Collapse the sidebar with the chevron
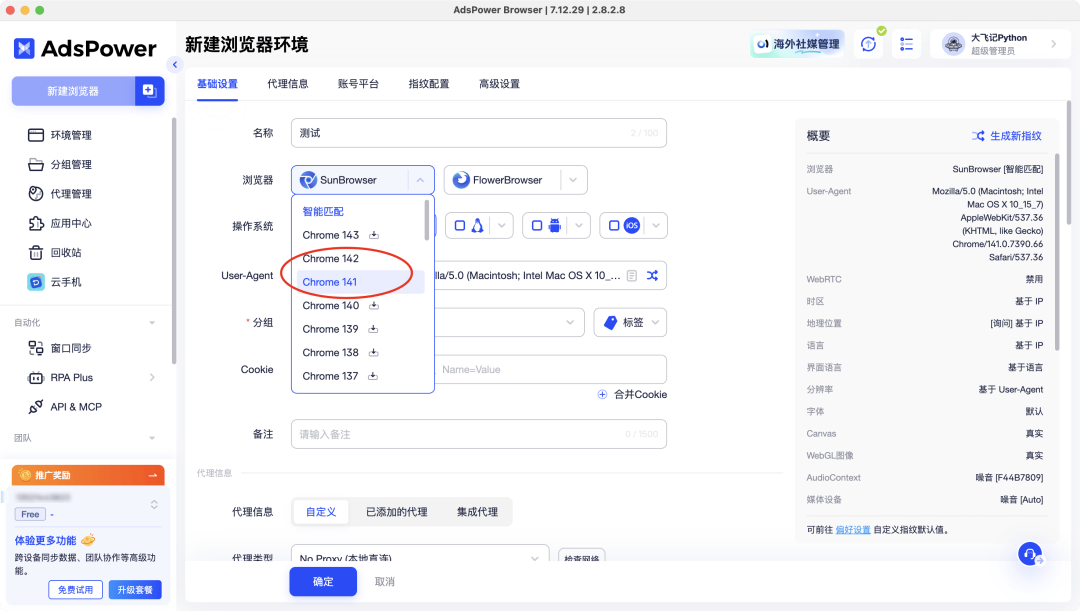 (x=175, y=65)
